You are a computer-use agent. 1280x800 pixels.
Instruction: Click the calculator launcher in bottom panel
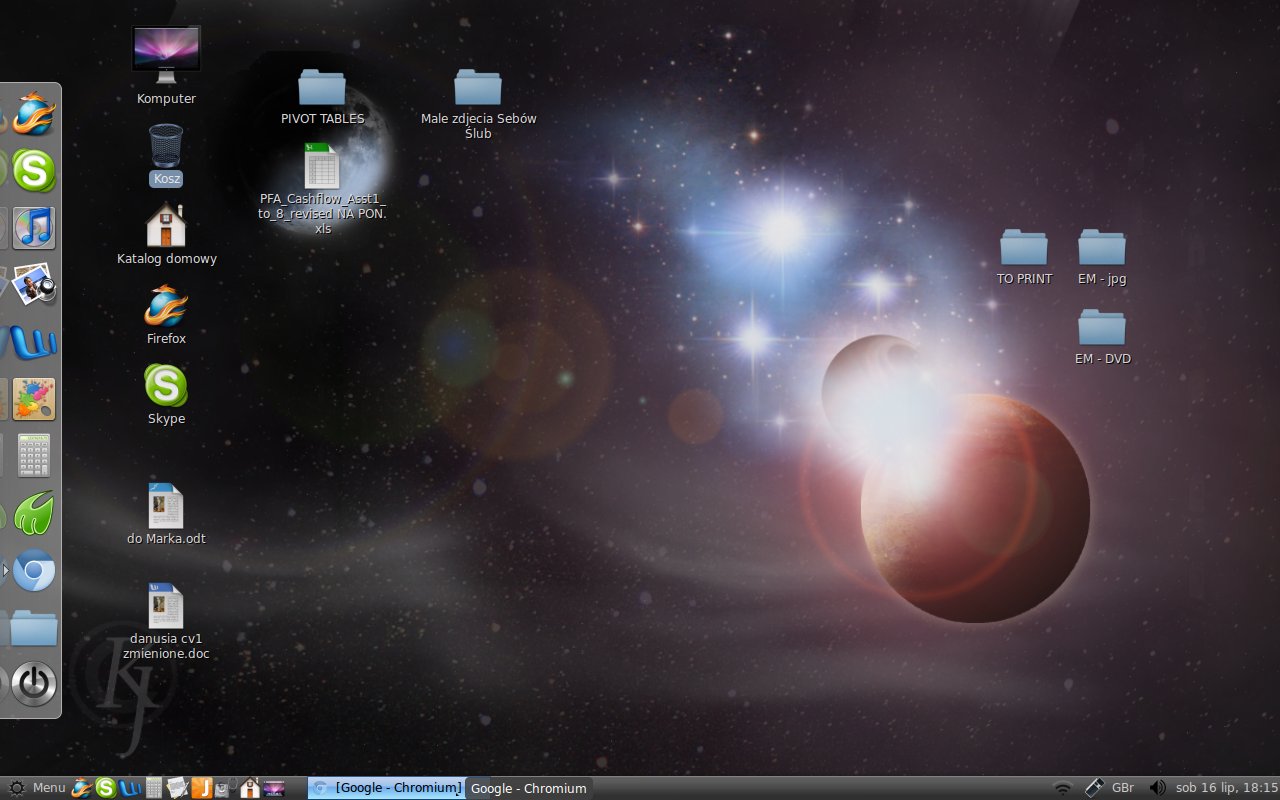click(154, 788)
